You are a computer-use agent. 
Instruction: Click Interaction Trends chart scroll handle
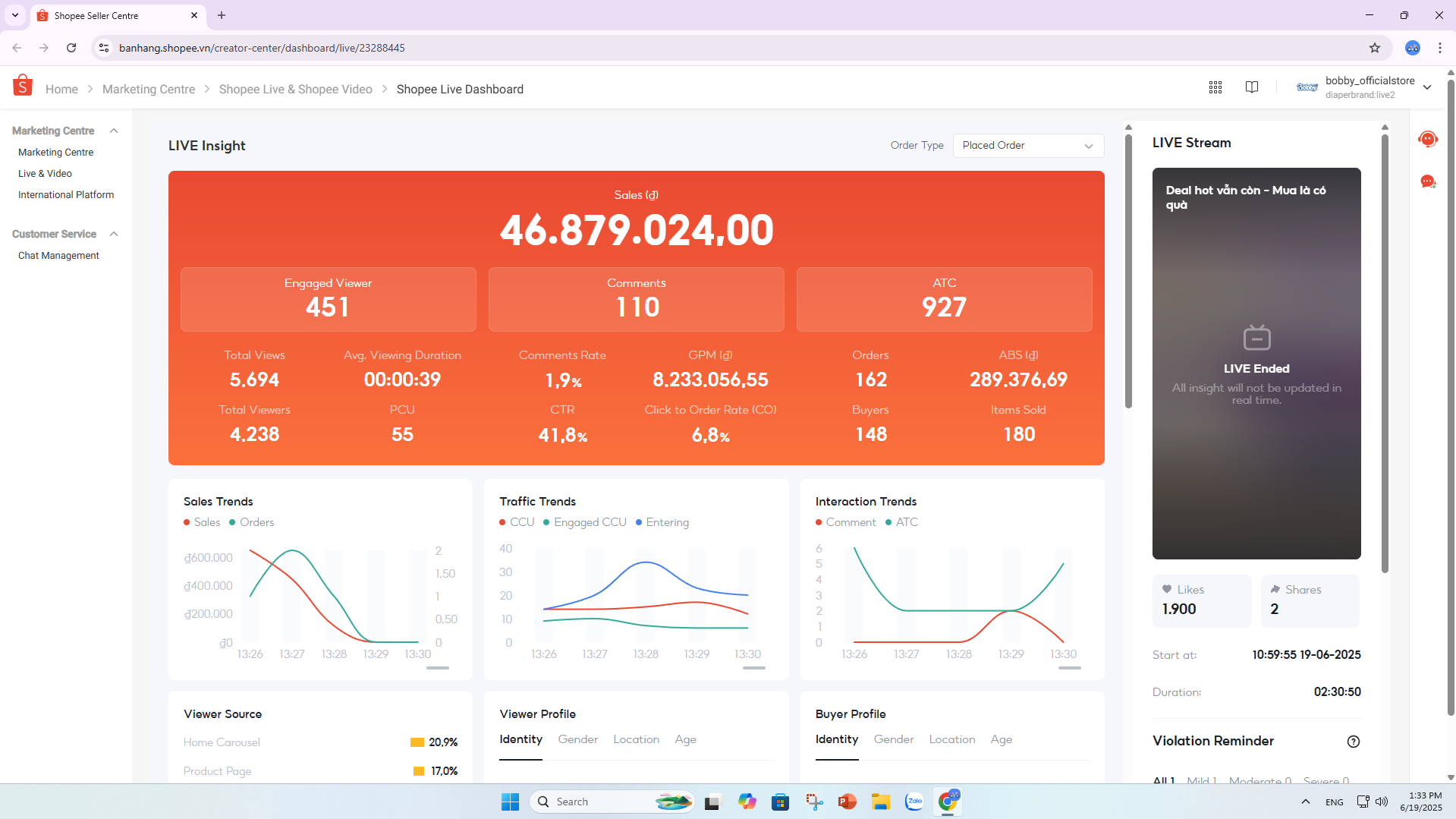point(1070,668)
